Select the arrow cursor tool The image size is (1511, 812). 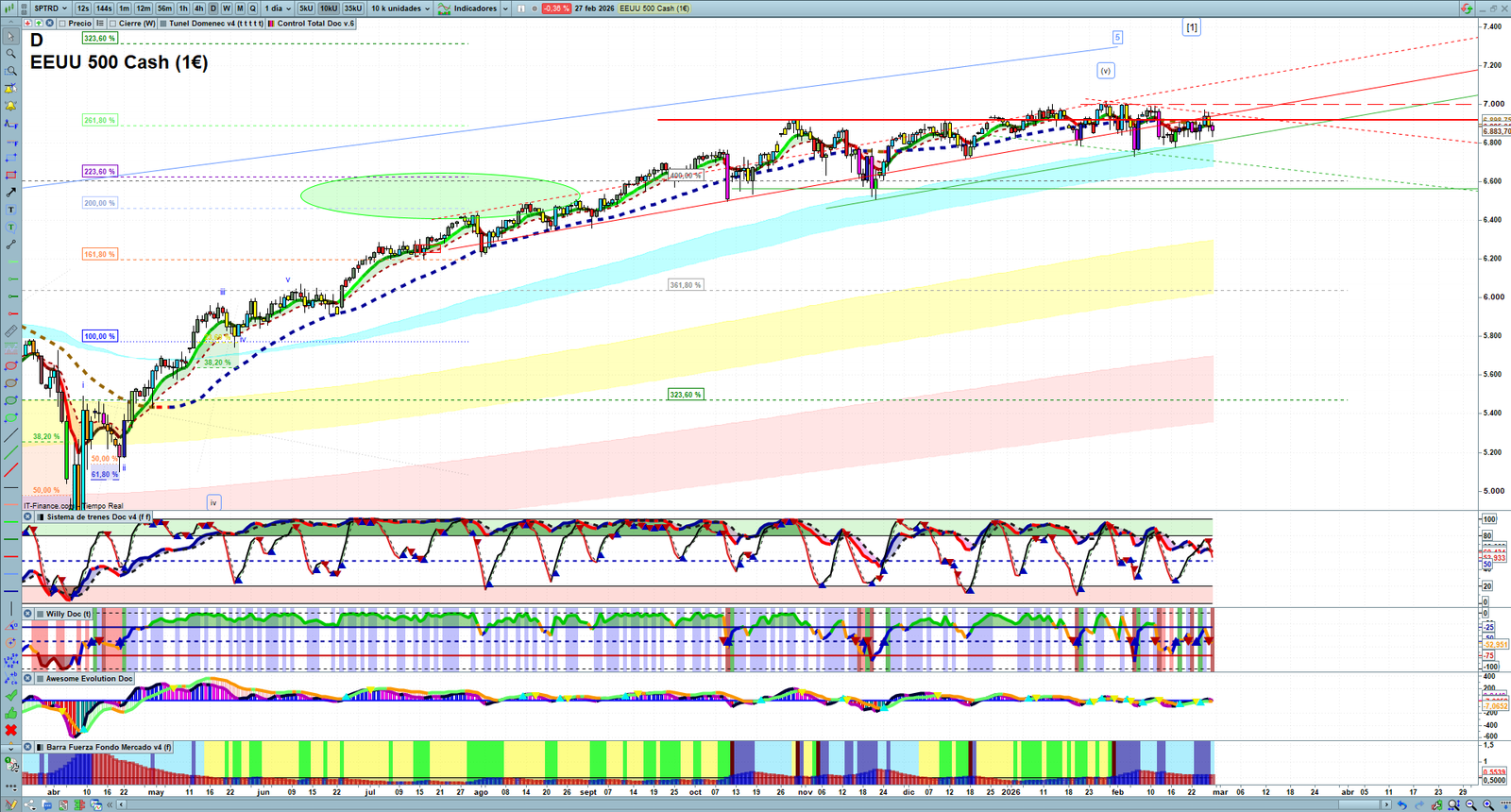(10, 37)
